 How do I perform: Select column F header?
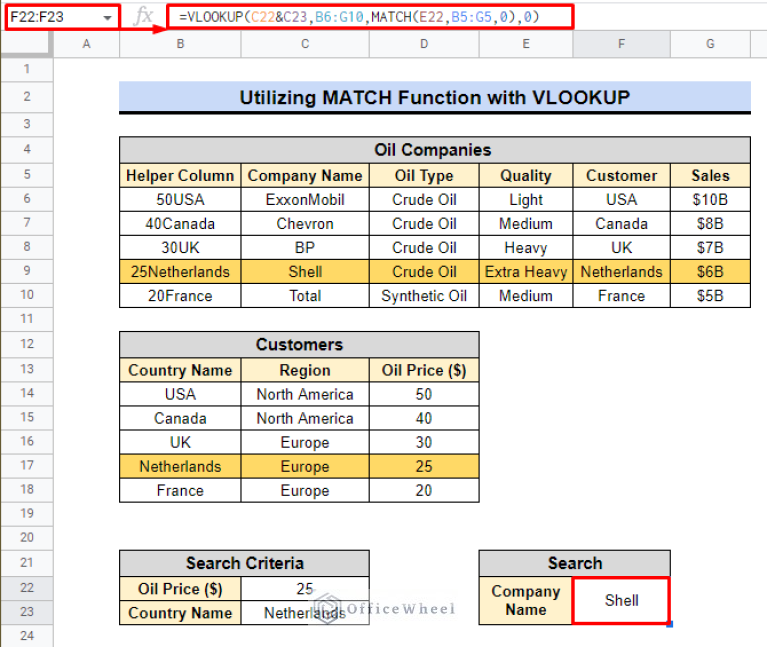tap(621, 44)
